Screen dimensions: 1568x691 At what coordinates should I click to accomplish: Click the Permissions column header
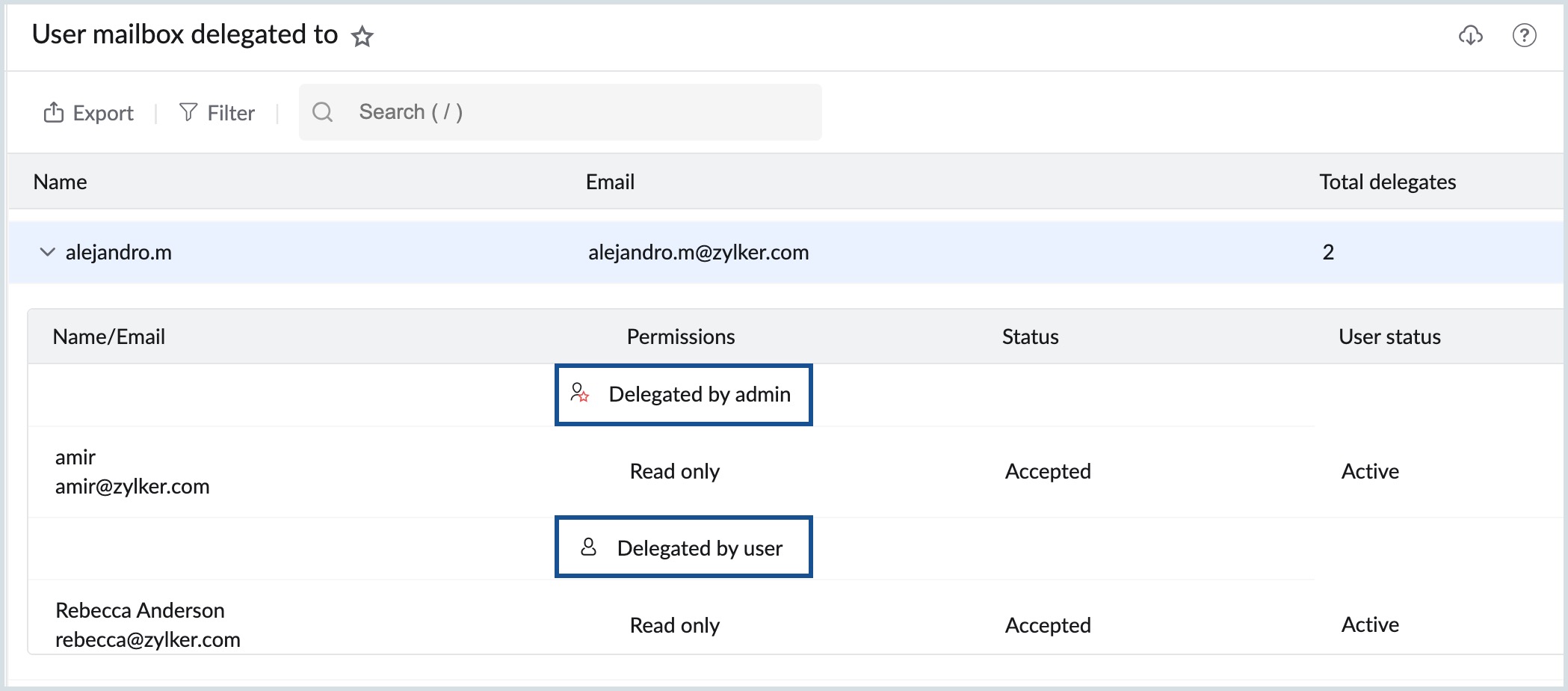tap(680, 337)
